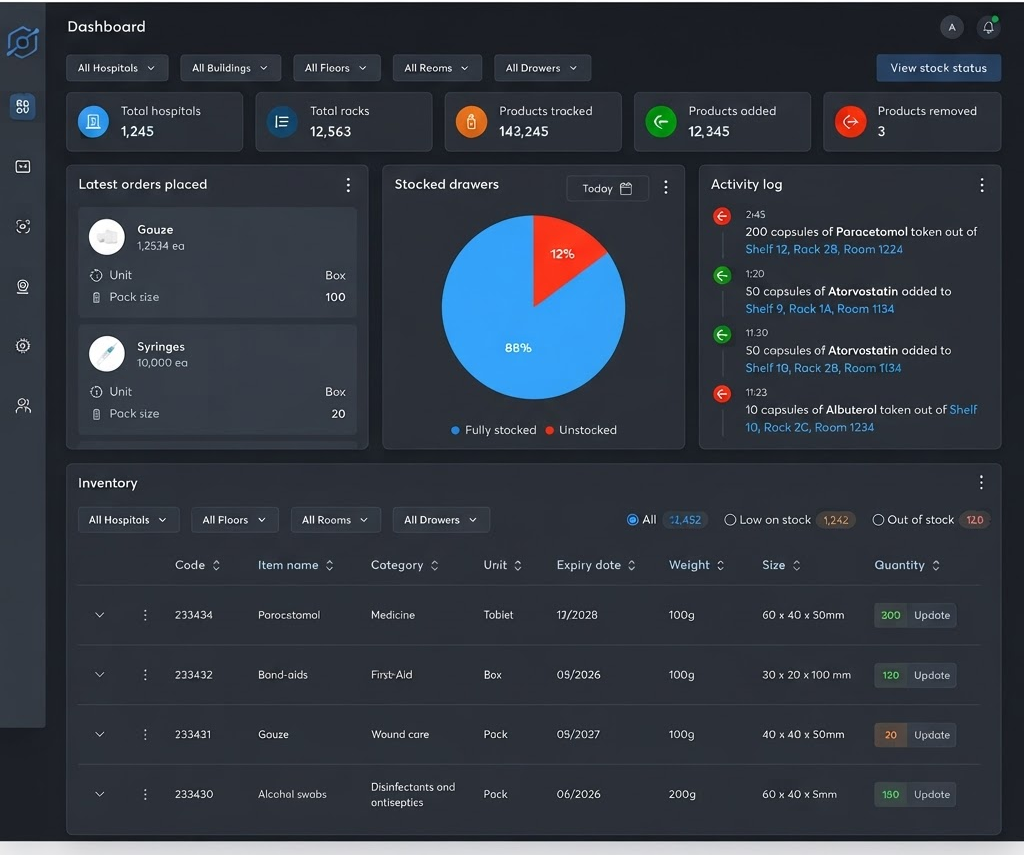Open the settings gear sidebar icon

[x=23, y=346]
